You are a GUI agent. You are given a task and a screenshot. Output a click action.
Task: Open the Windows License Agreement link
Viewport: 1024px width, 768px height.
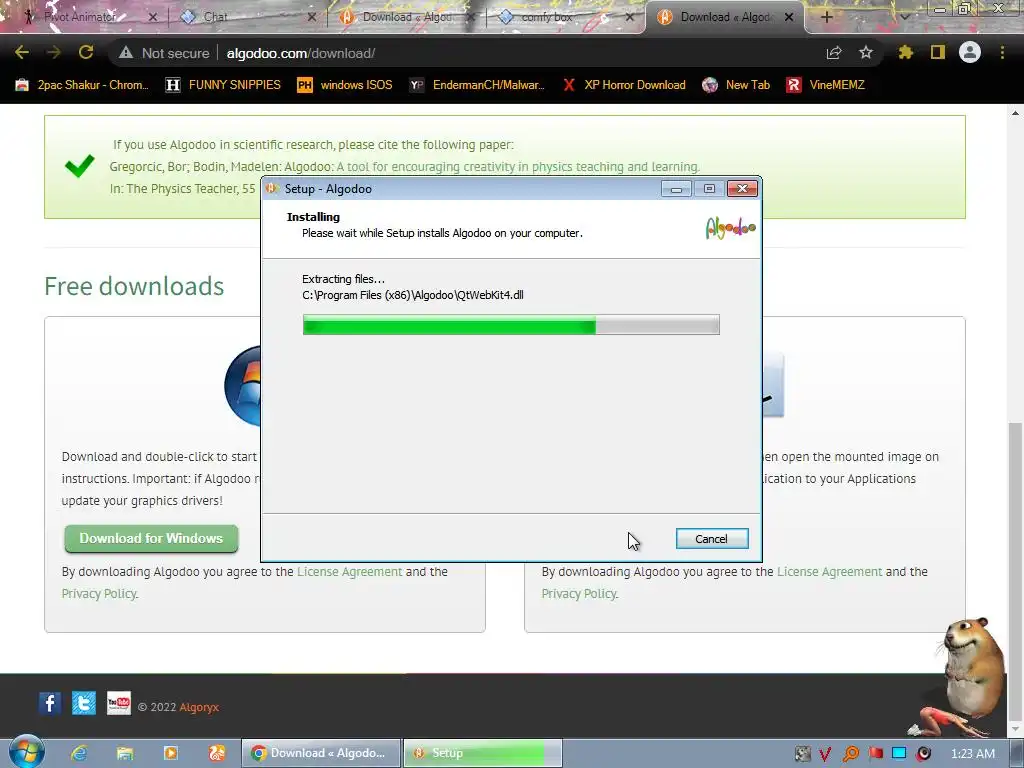pyautogui.click(x=349, y=571)
